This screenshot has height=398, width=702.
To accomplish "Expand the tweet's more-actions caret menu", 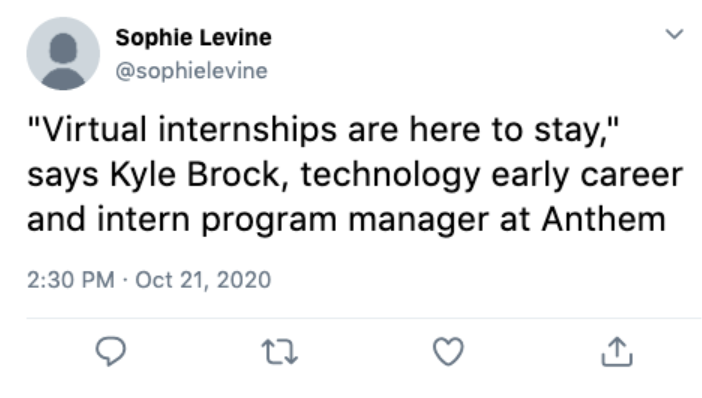I will tap(674, 34).
